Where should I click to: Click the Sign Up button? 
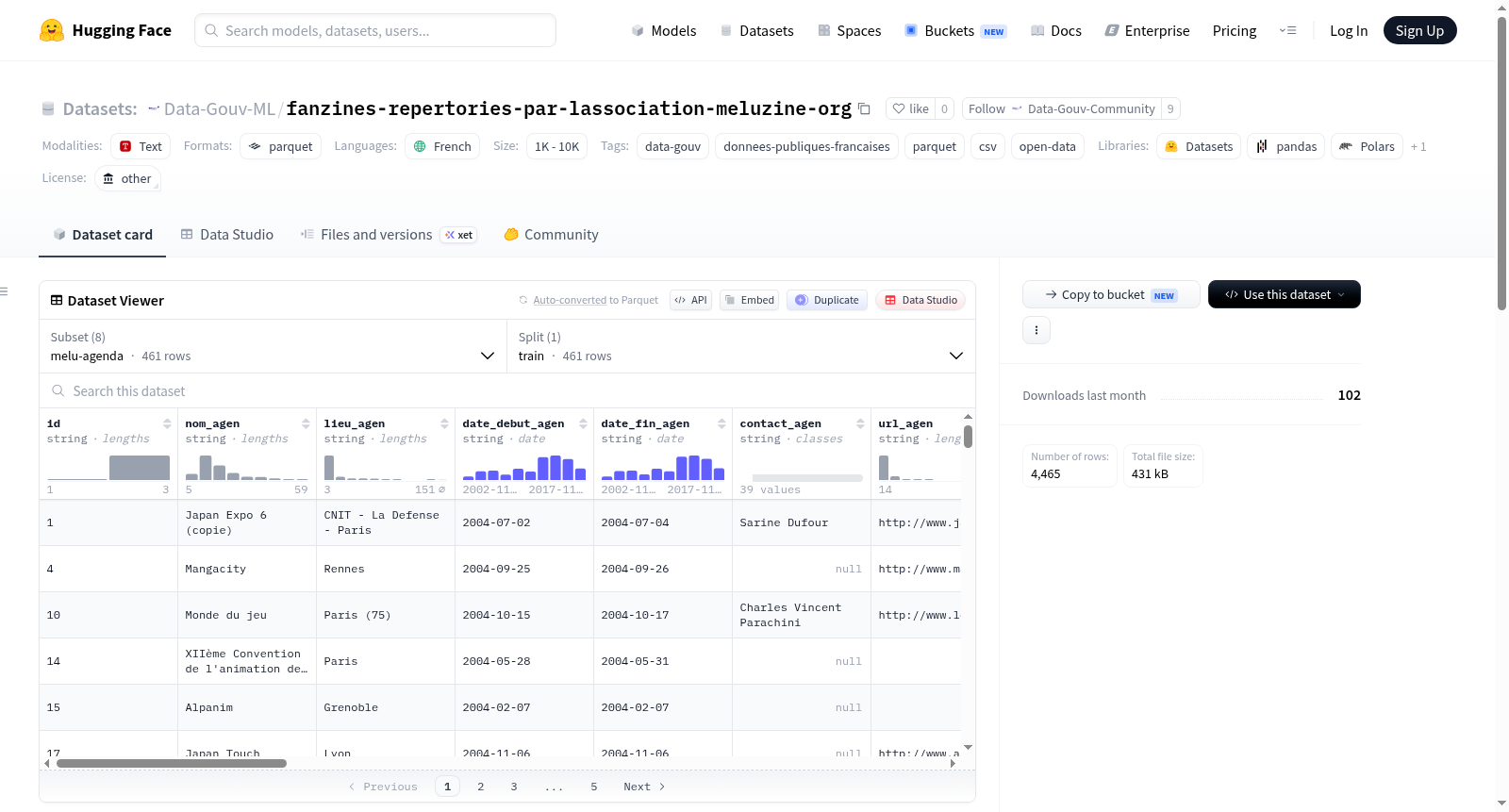(x=1419, y=30)
